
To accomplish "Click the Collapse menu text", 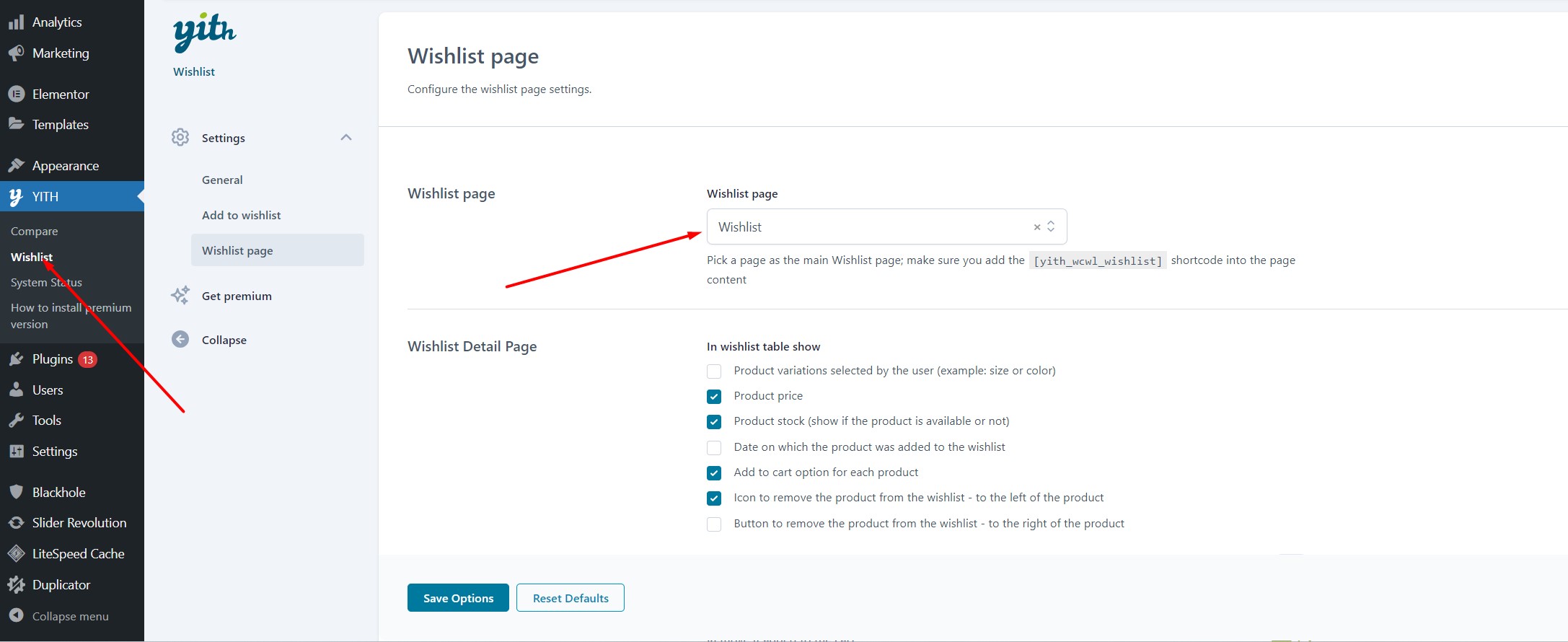I will click(x=71, y=616).
